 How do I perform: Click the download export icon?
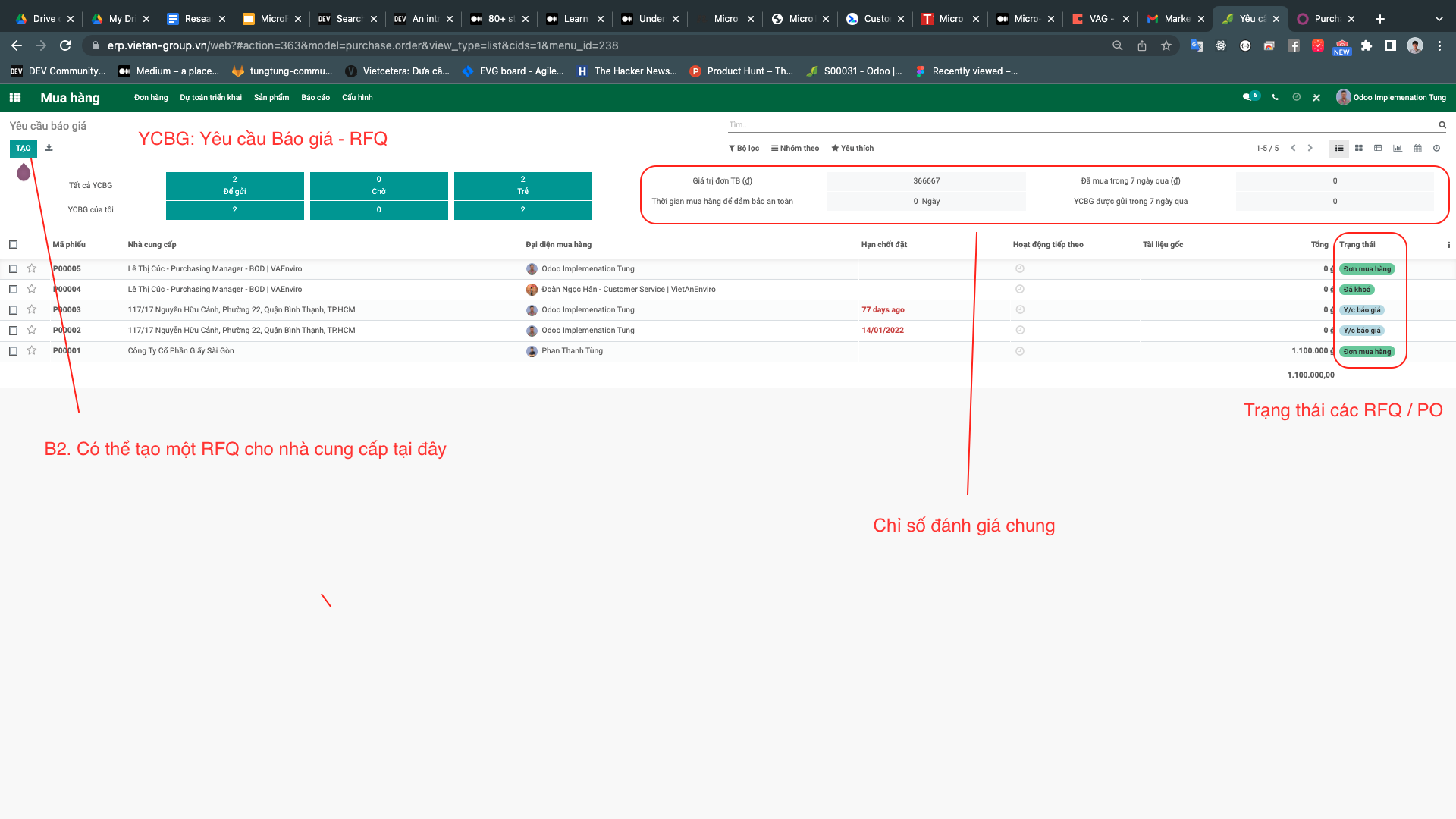pyautogui.click(x=49, y=149)
